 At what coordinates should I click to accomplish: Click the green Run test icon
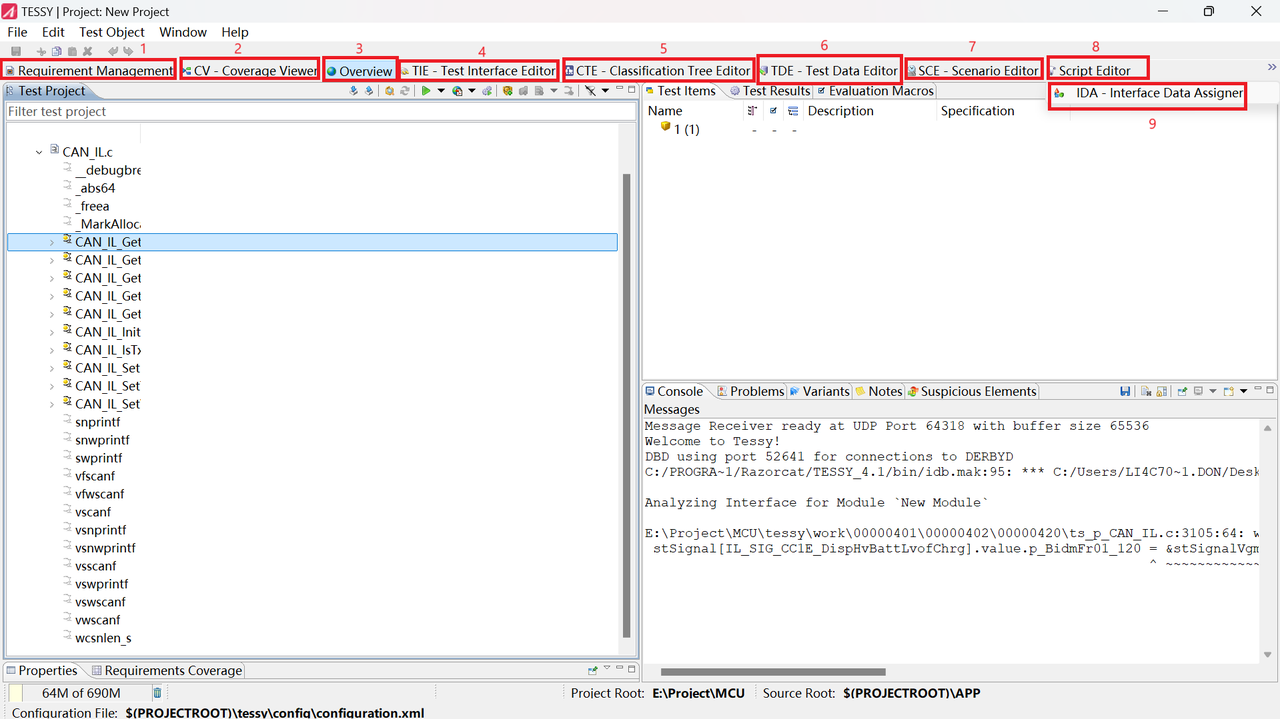pyautogui.click(x=426, y=91)
